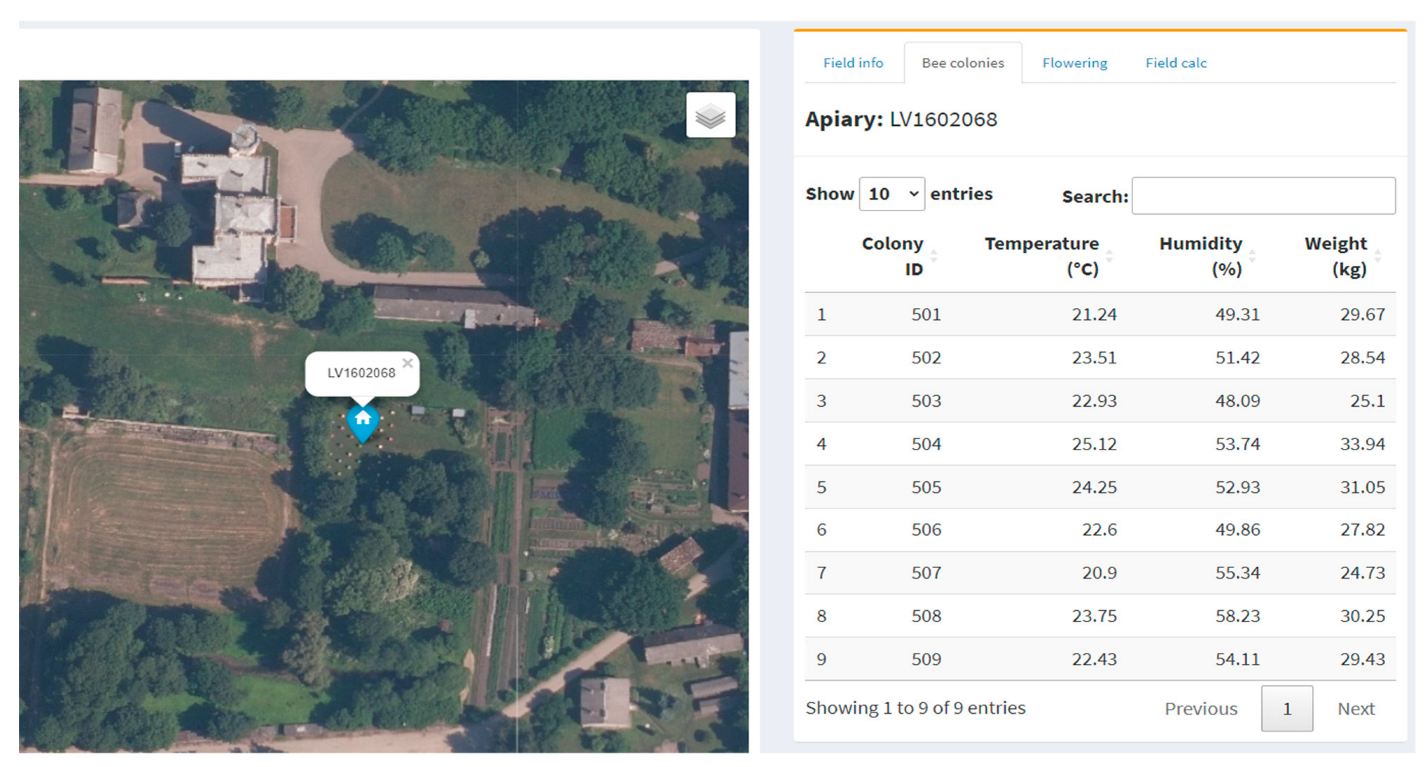Click the Next pagination button
Screen dimensions: 1428x767
[x=1356, y=708]
